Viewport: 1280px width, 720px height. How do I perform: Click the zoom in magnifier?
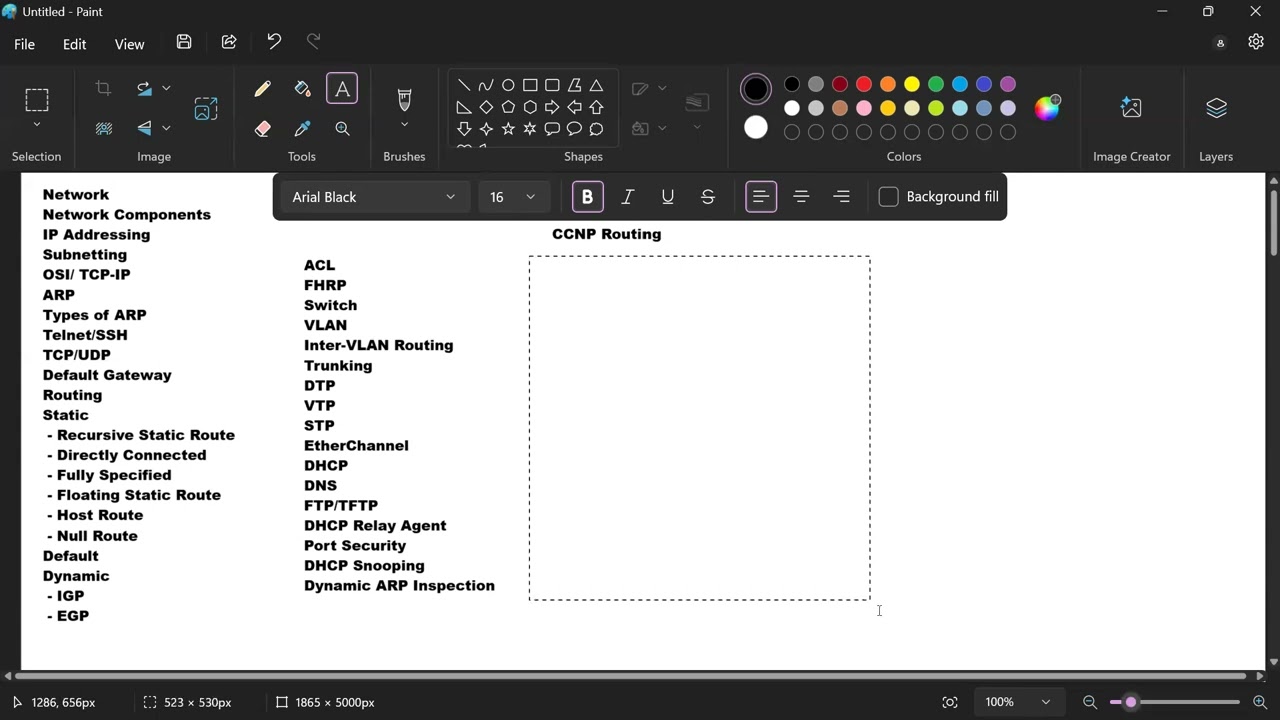point(1260,703)
